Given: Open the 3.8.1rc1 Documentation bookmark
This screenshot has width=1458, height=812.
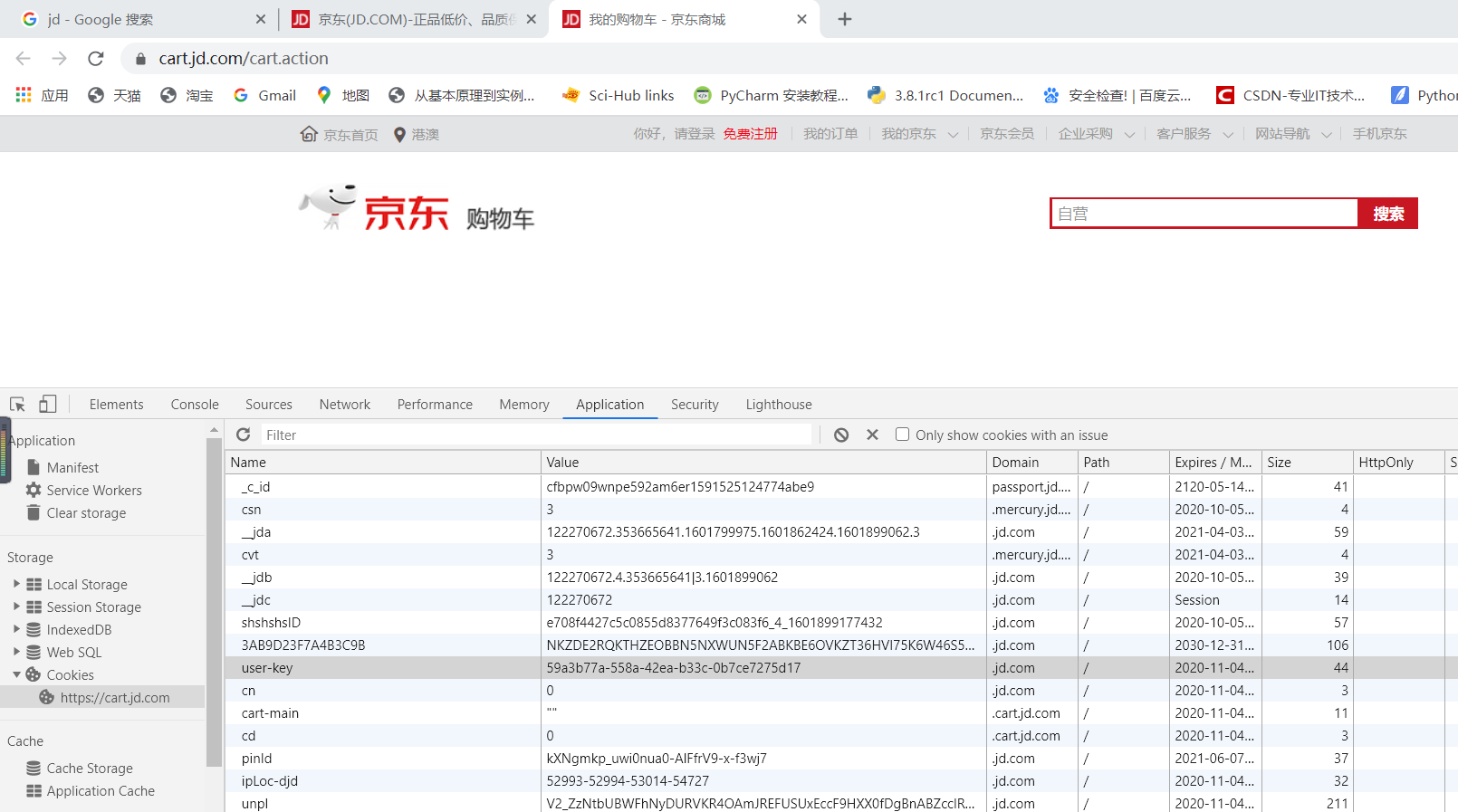Looking at the screenshot, I should coord(946,95).
